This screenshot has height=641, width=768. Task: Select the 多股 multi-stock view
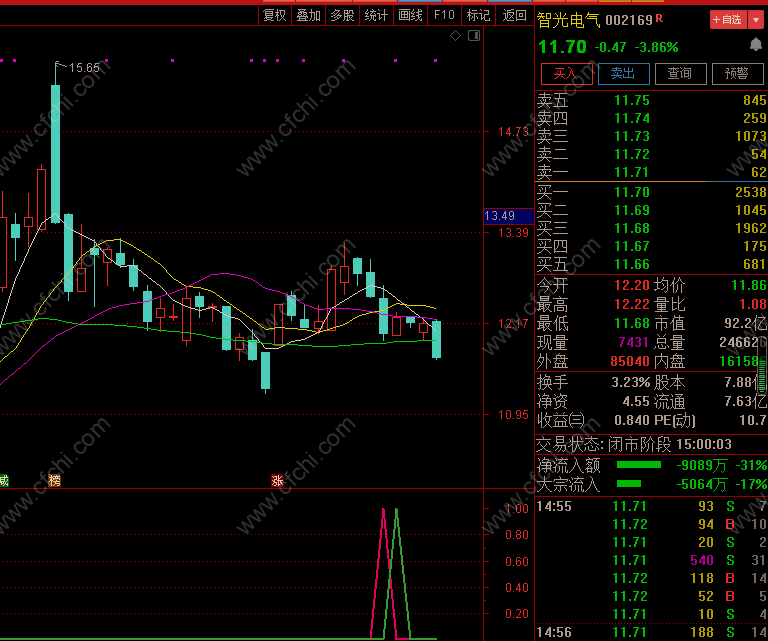[342, 16]
